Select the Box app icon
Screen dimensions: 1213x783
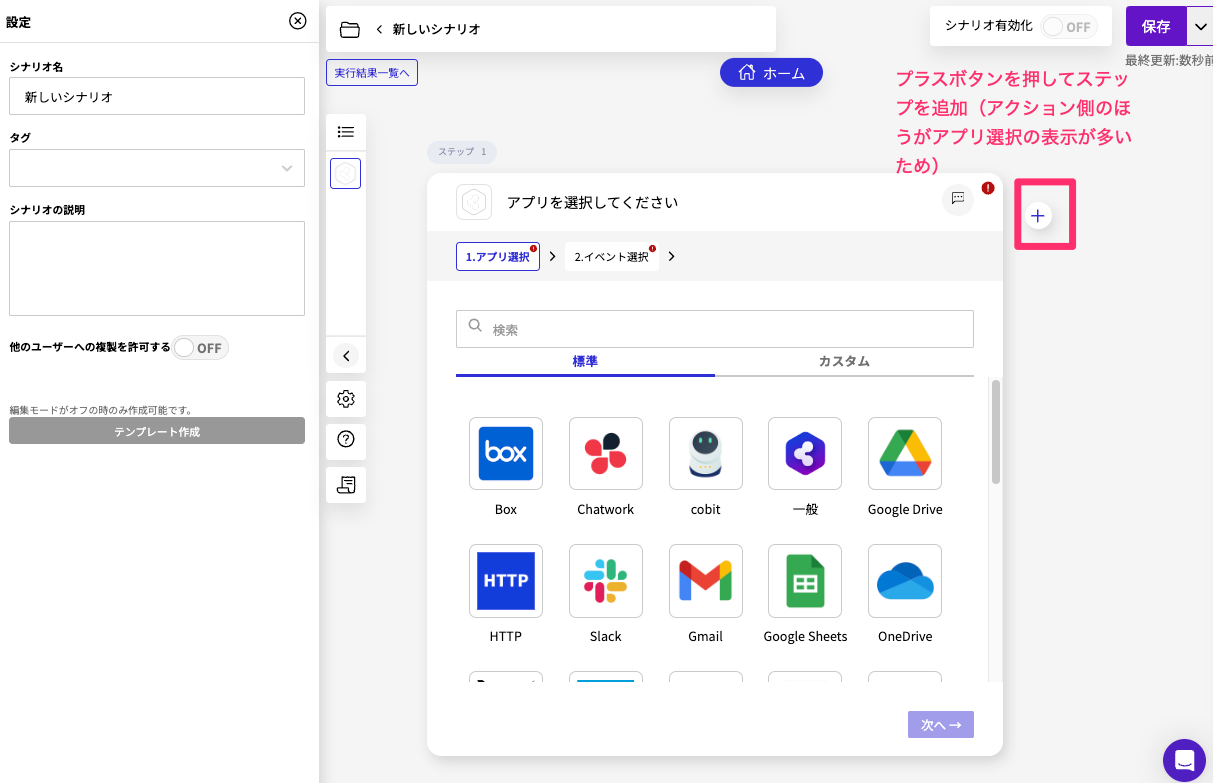click(x=506, y=453)
